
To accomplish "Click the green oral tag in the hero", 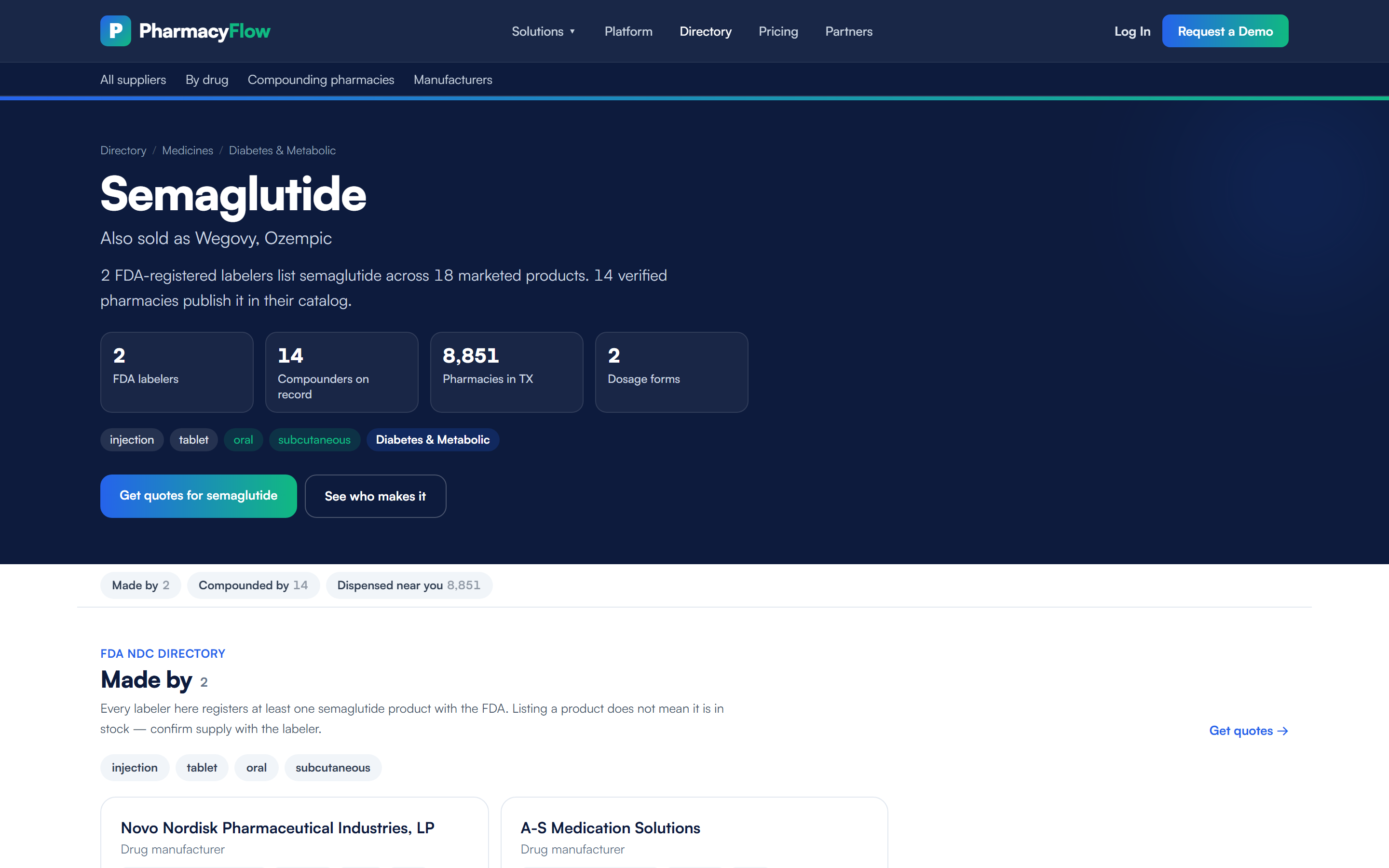I will tap(244, 440).
